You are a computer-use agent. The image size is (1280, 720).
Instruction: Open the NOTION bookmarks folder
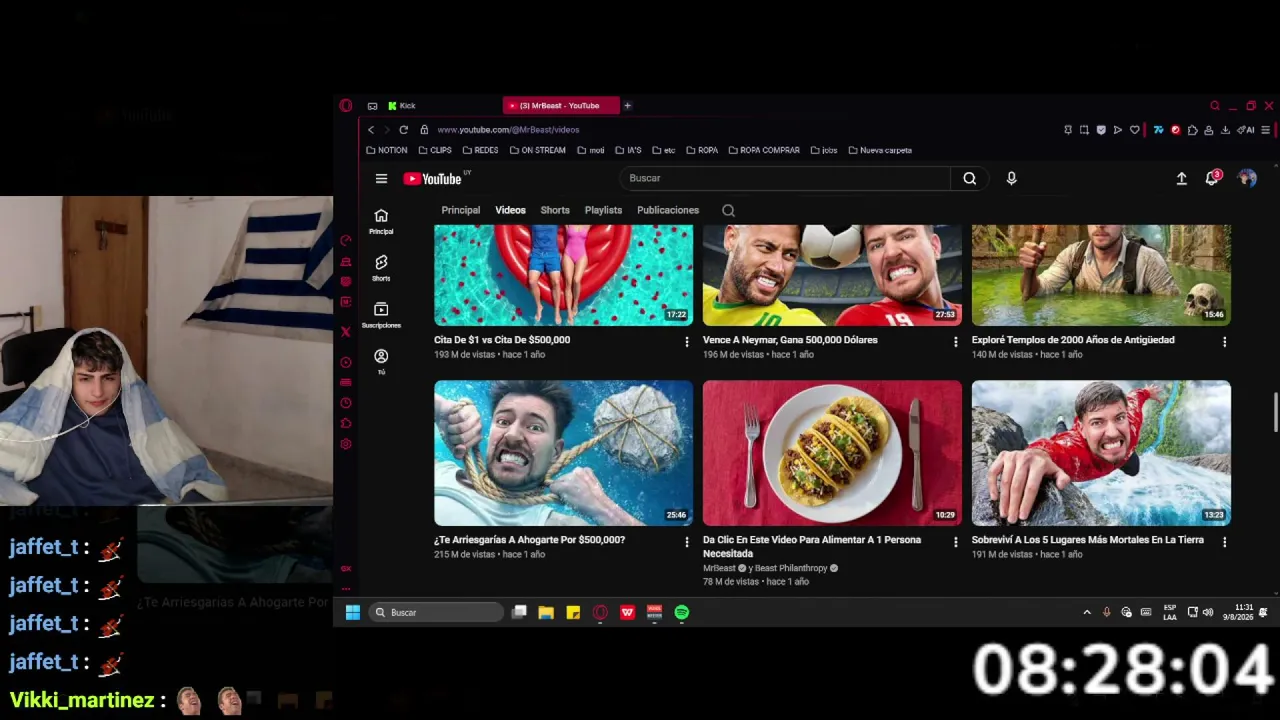(x=387, y=151)
